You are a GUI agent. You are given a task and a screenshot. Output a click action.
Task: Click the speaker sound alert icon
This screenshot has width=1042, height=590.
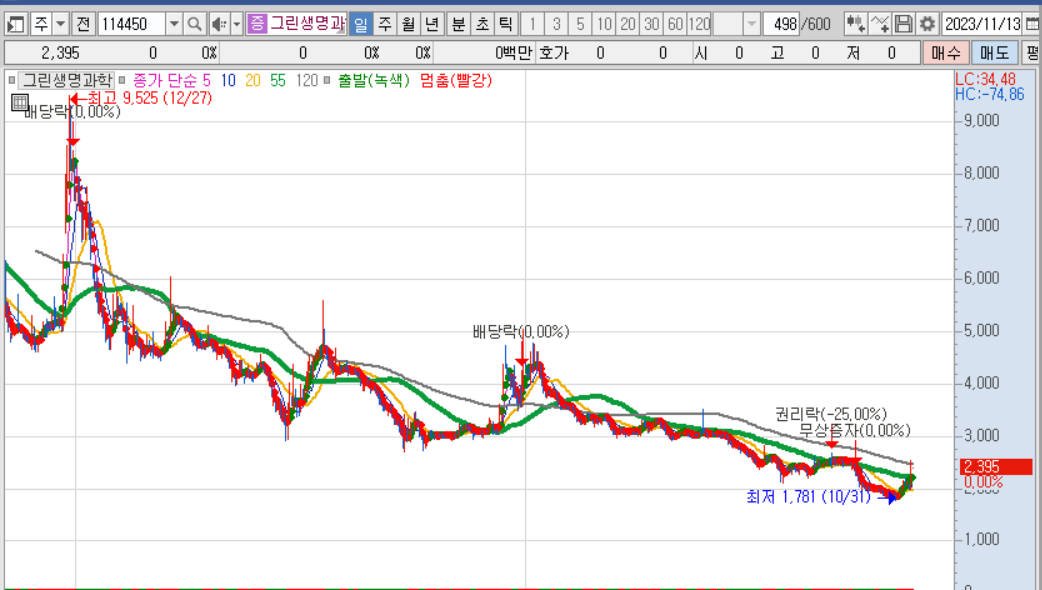click(x=218, y=25)
